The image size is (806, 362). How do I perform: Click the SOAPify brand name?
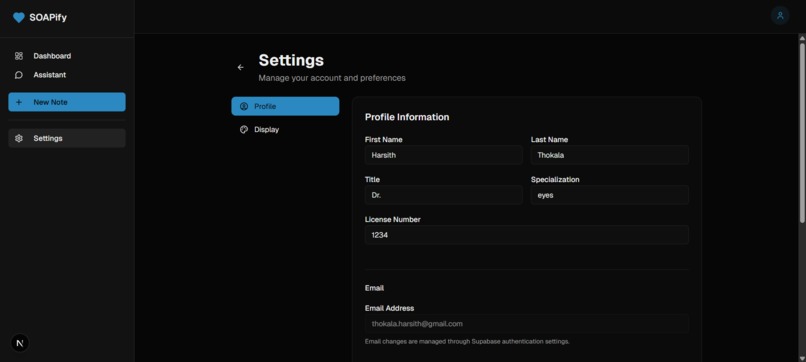(48, 17)
